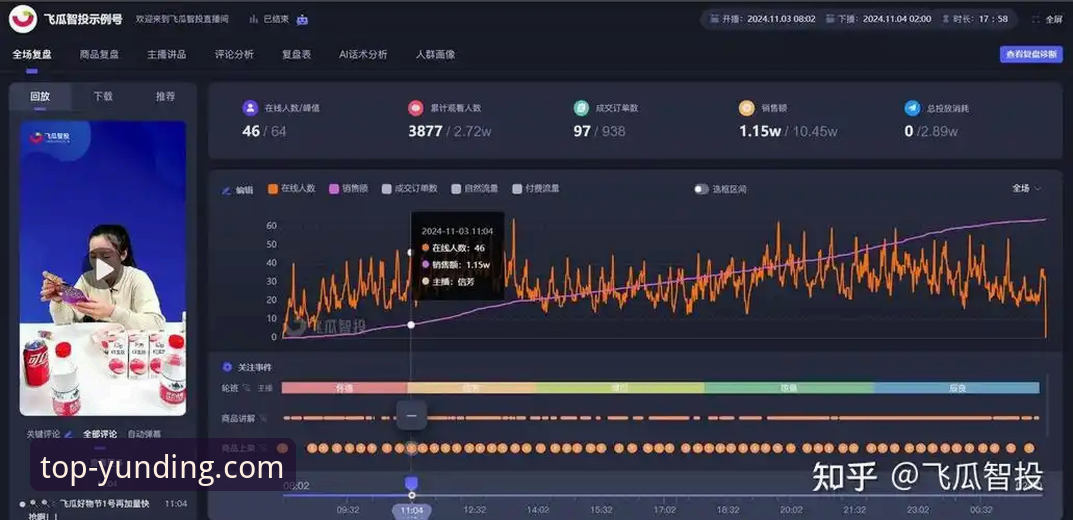Click the 开播: 2024.11.03 08:02 text
The image size is (1073, 520).
(768, 19)
